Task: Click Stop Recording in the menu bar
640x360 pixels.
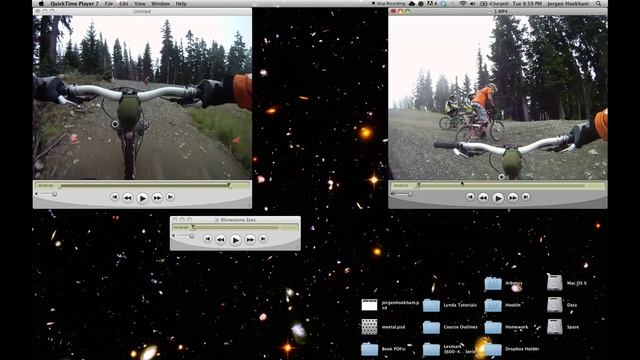Action: coord(389,4)
